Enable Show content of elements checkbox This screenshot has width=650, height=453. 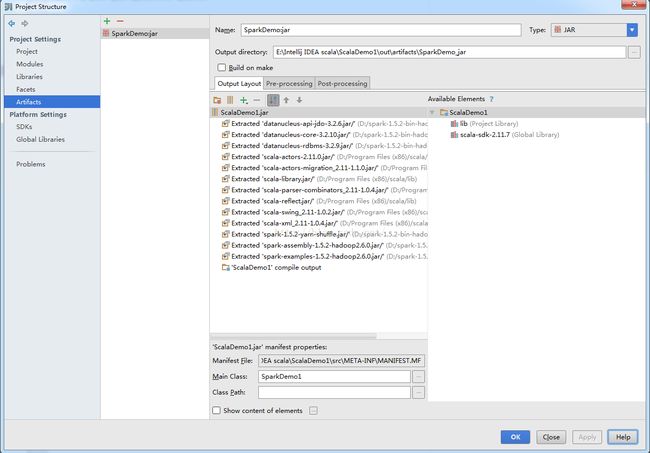(216, 410)
